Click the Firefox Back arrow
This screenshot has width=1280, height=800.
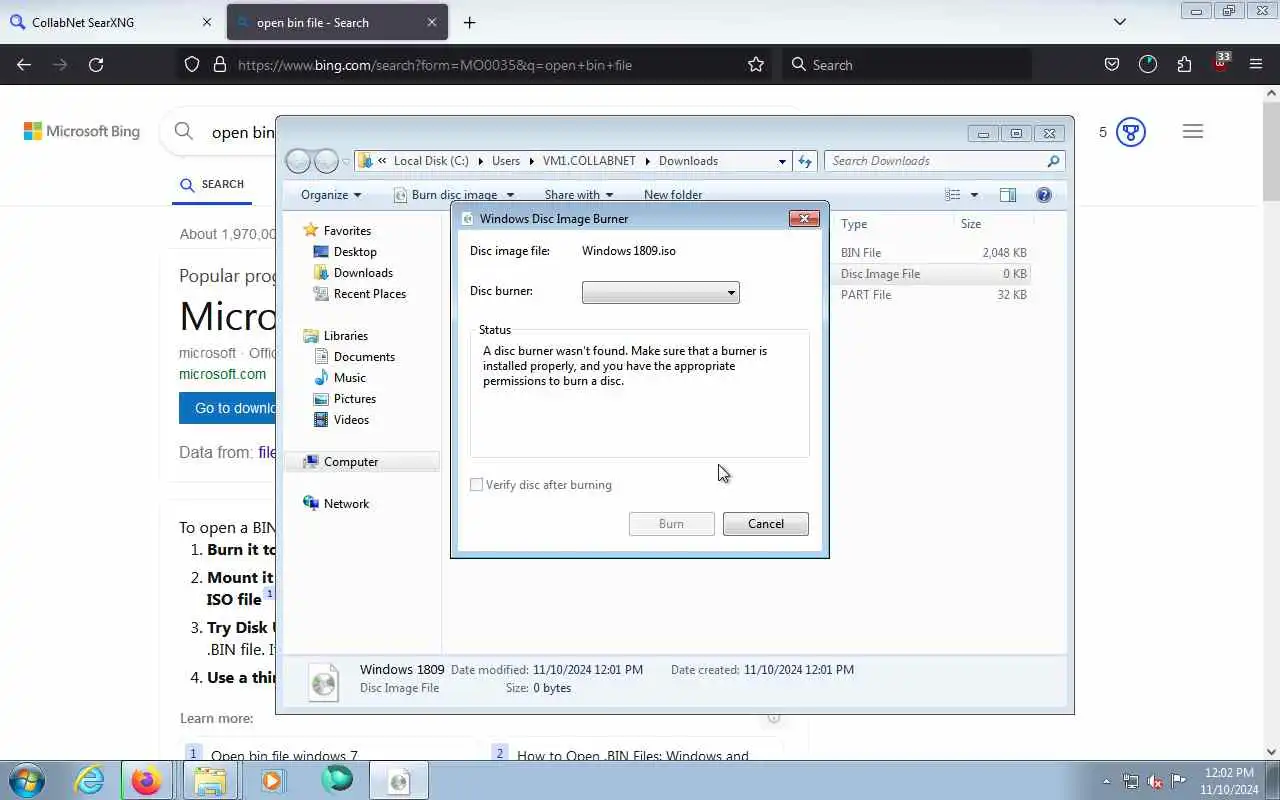[x=24, y=64]
